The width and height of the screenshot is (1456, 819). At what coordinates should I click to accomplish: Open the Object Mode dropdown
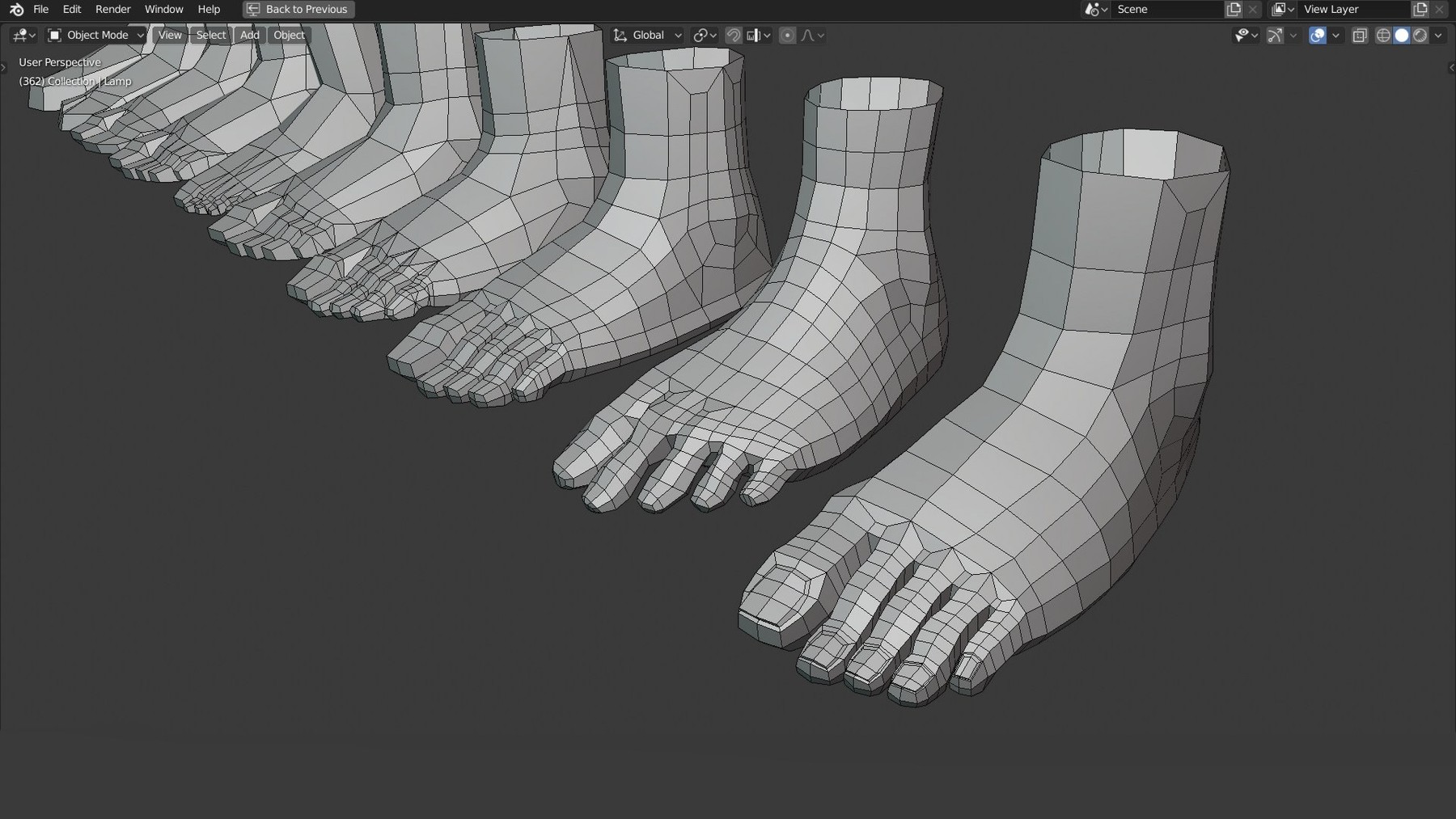click(x=95, y=35)
